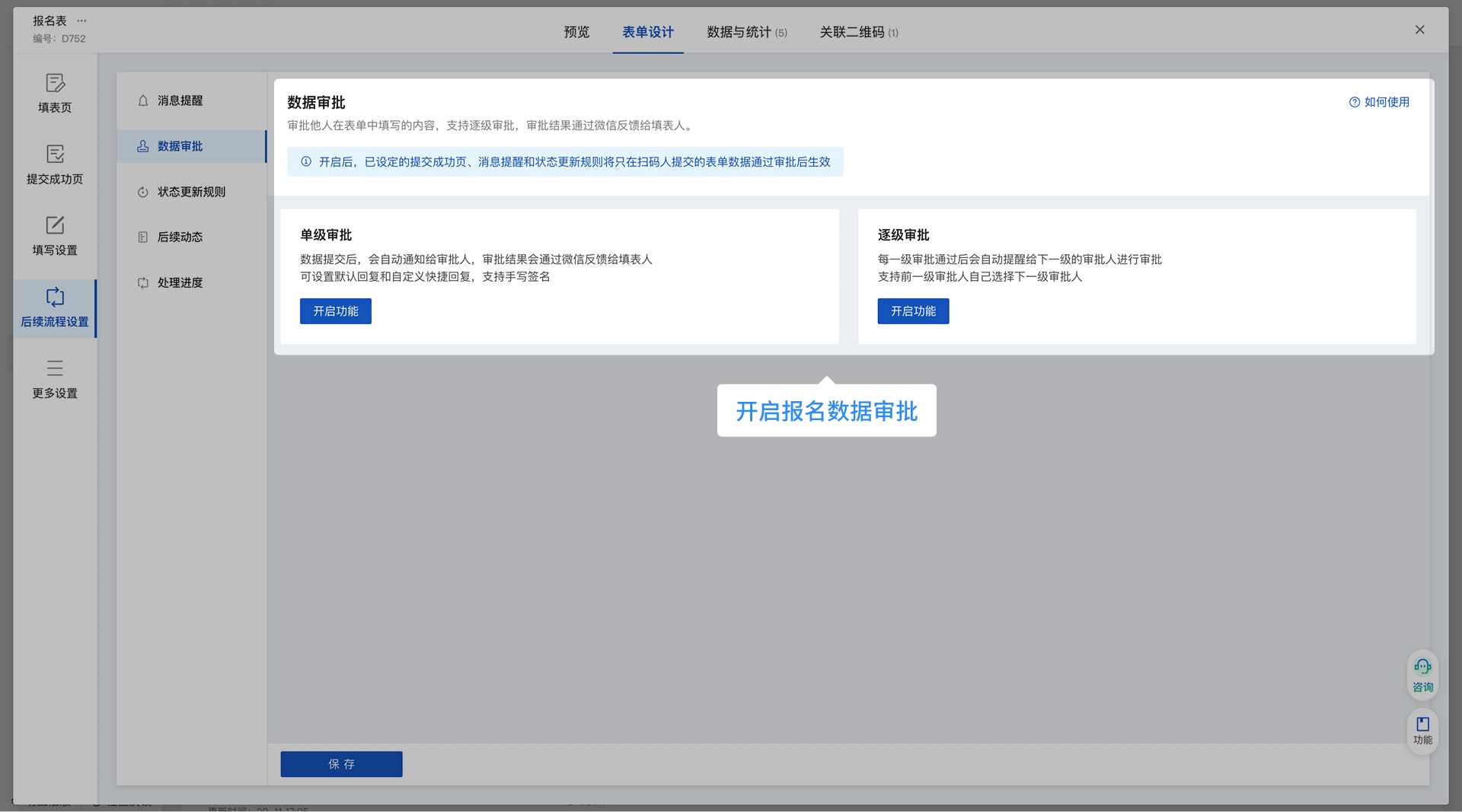
Task: Select the 消息提醒 menu item
Action: click(180, 100)
